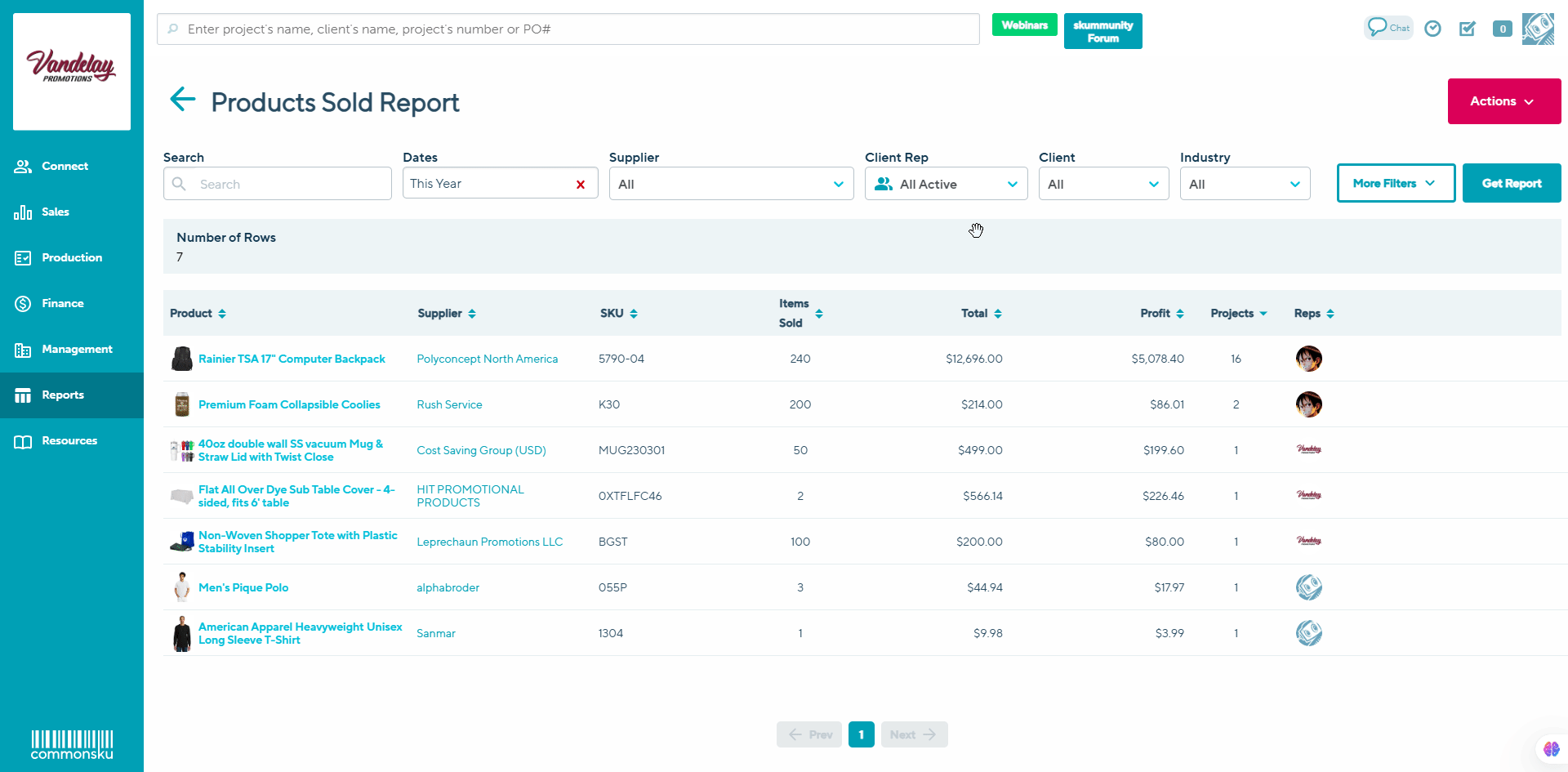Image resolution: width=1568 pixels, height=772 pixels.
Task: Open Rainier TSA 17" Computer Backpack link
Action: pyautogui.click(x=292, y=359)
